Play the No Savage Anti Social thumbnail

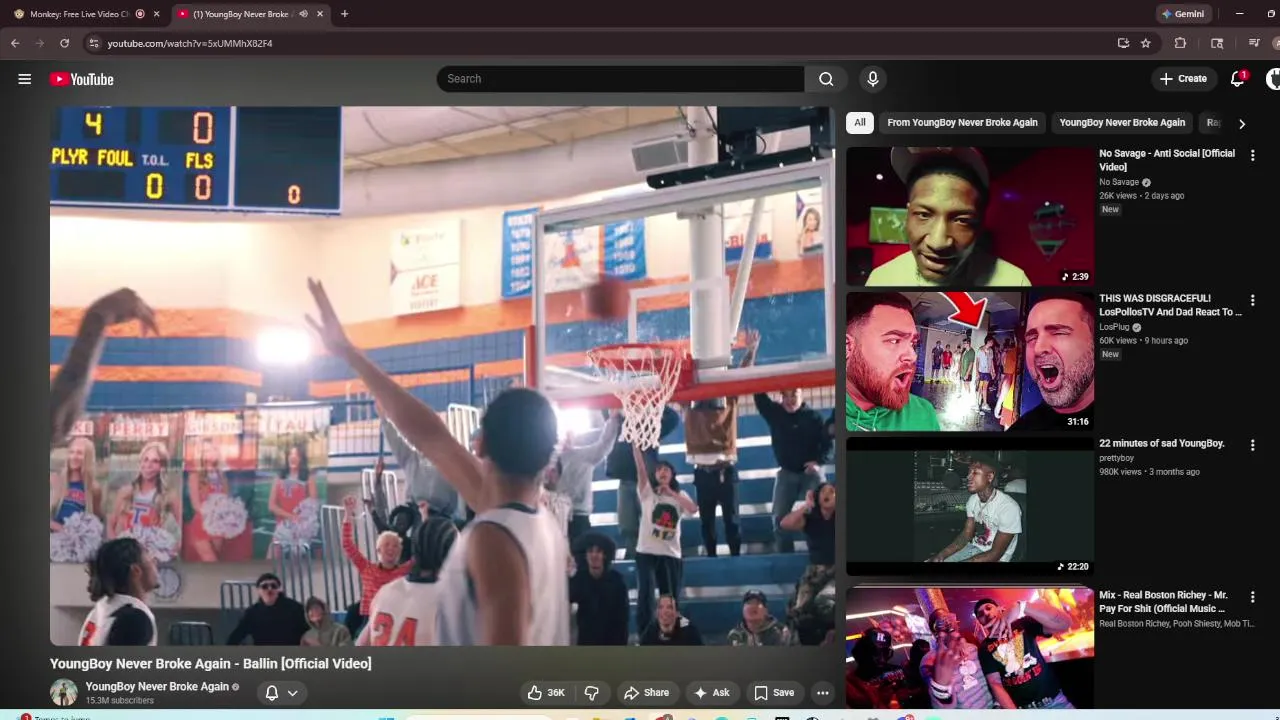970,217
